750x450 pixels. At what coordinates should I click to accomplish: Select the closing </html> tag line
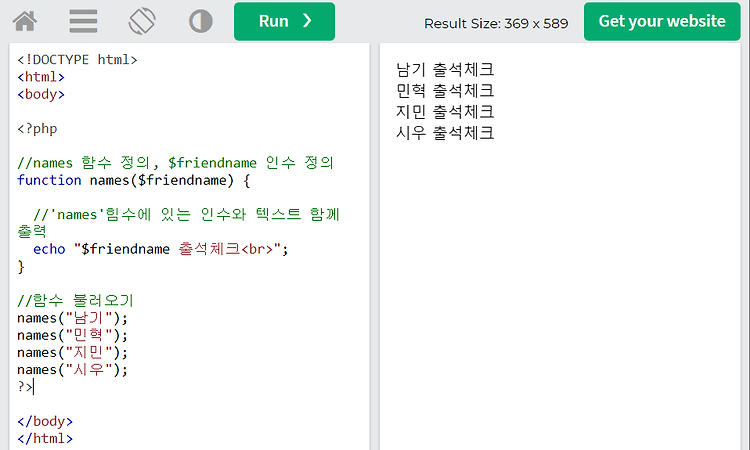click(x=45, y=439)
